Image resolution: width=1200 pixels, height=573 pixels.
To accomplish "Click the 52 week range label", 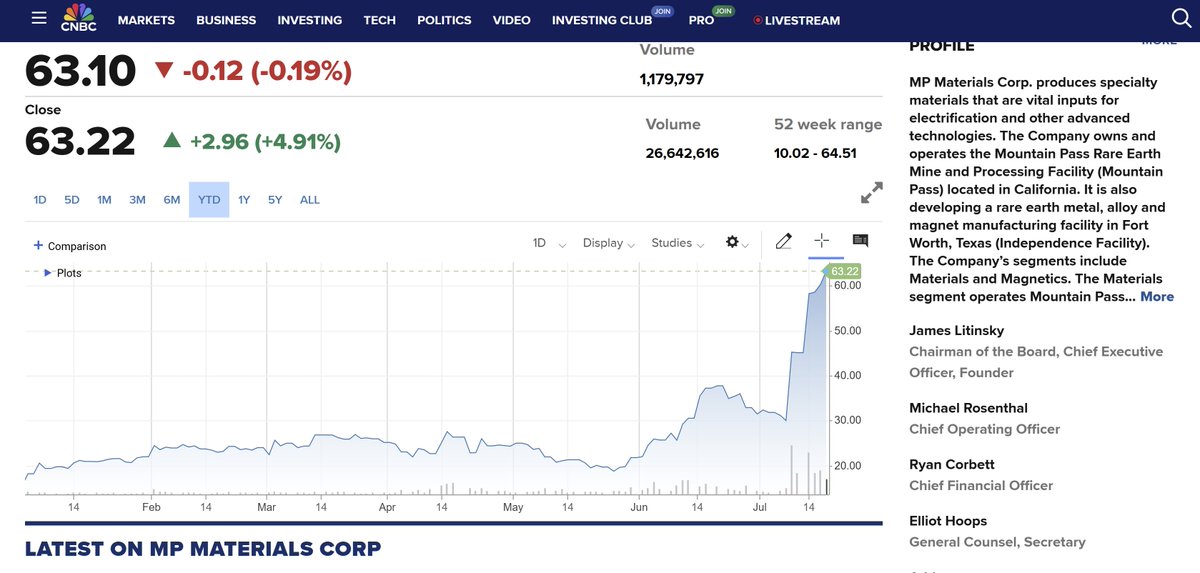I will (x=828, y=125).
